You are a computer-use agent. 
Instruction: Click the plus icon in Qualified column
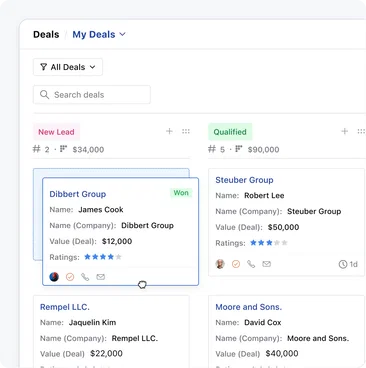(x=345, y=131)
